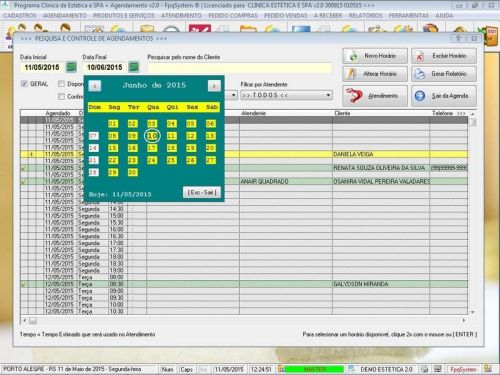The height and width of the screenshot is (375, 500).
Task: Expand the Filtrar por Atendente dropdown
Action: tap(328, 95)
